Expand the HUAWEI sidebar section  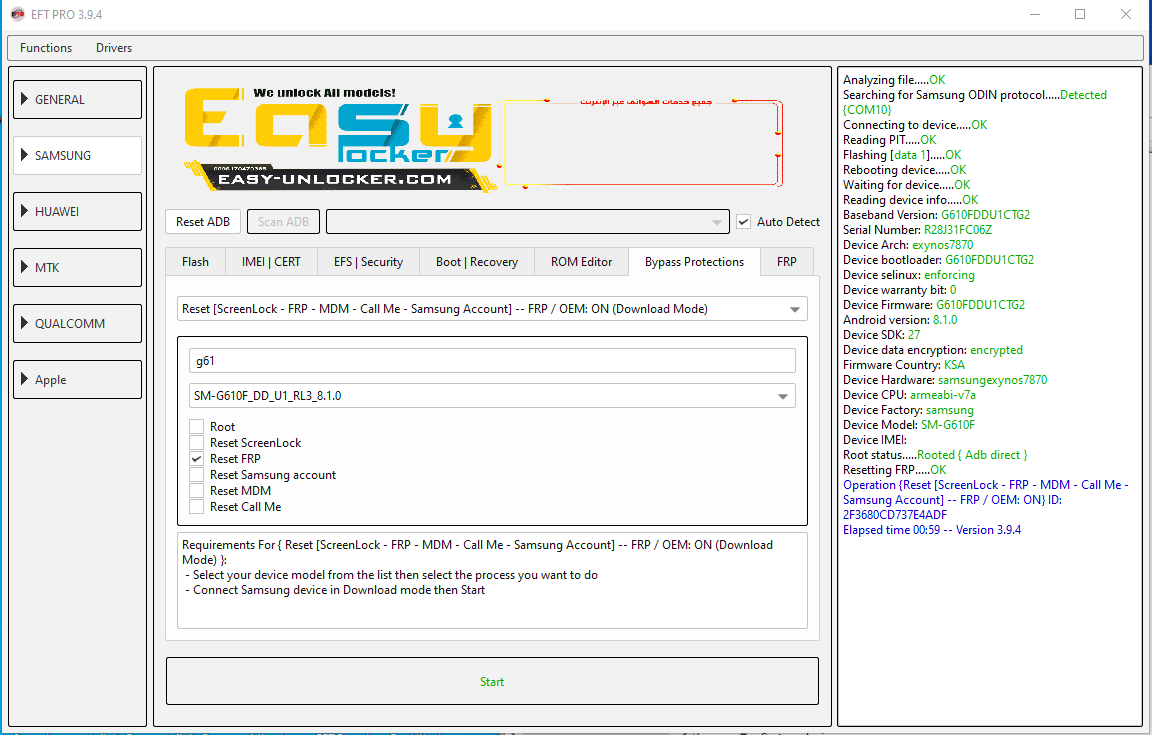(x=77, y=212)
